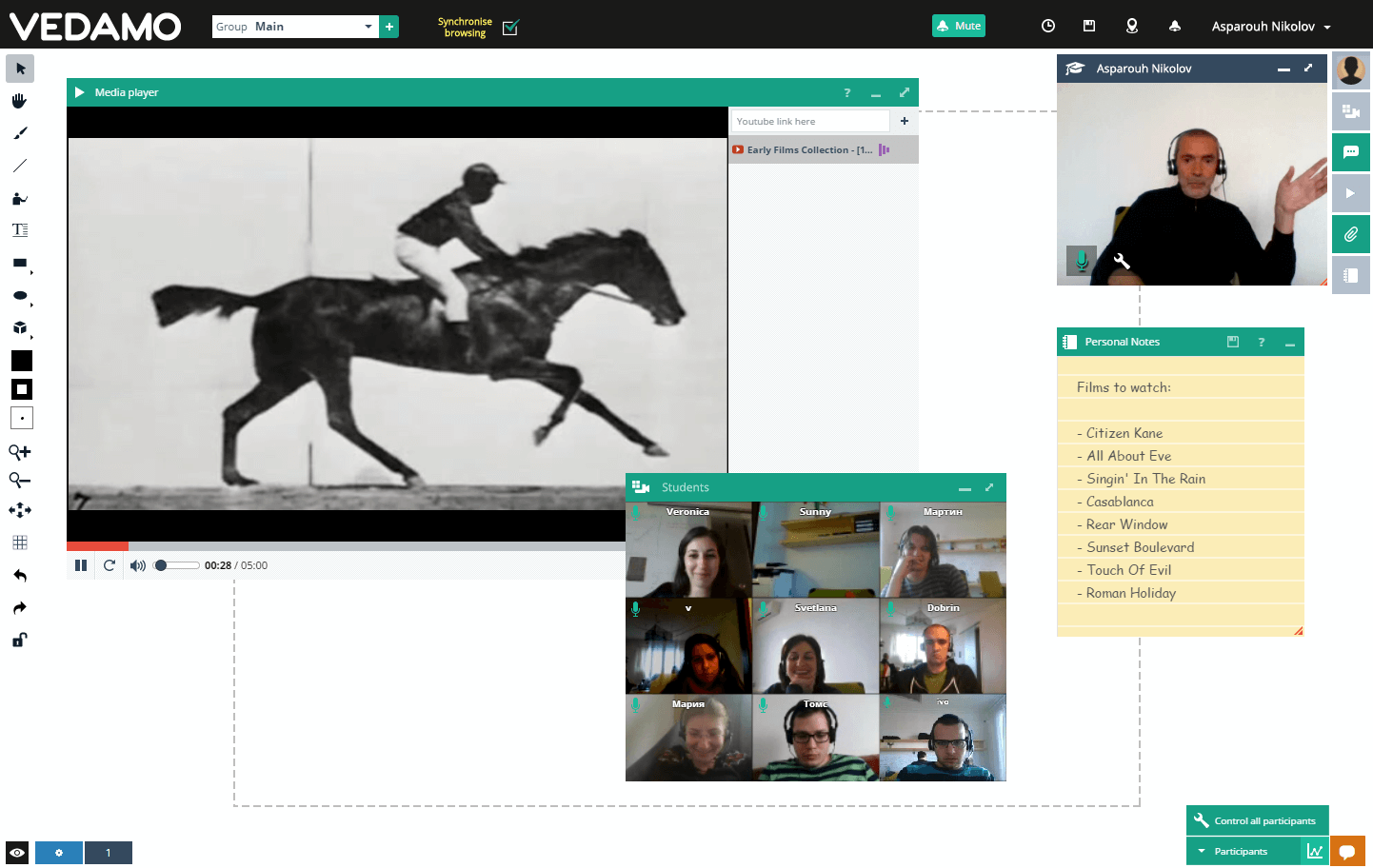Expand the Participants list panel
Screen dimensions: 1373x868
1240,851
